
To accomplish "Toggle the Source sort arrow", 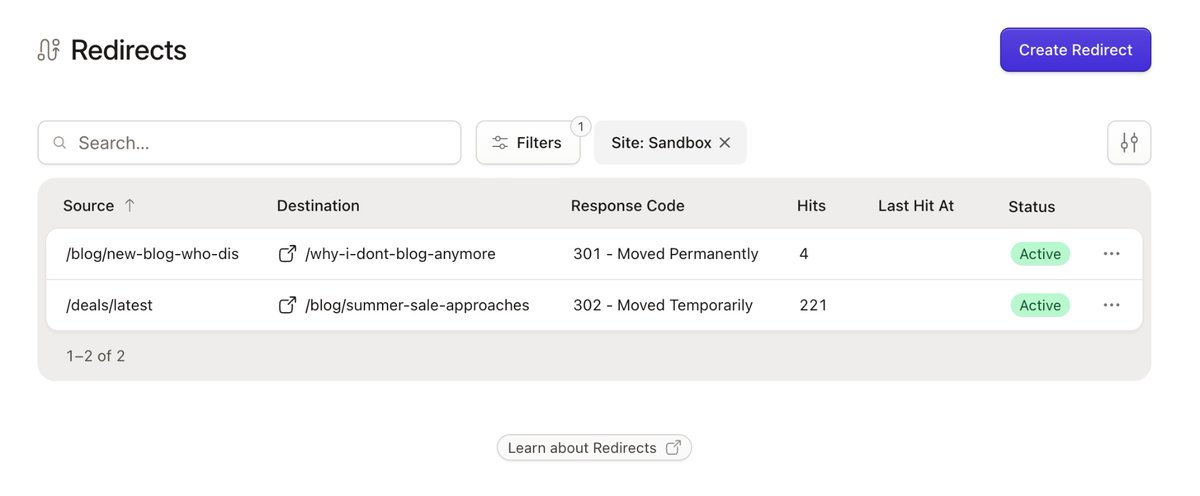I will pos(129,206).
